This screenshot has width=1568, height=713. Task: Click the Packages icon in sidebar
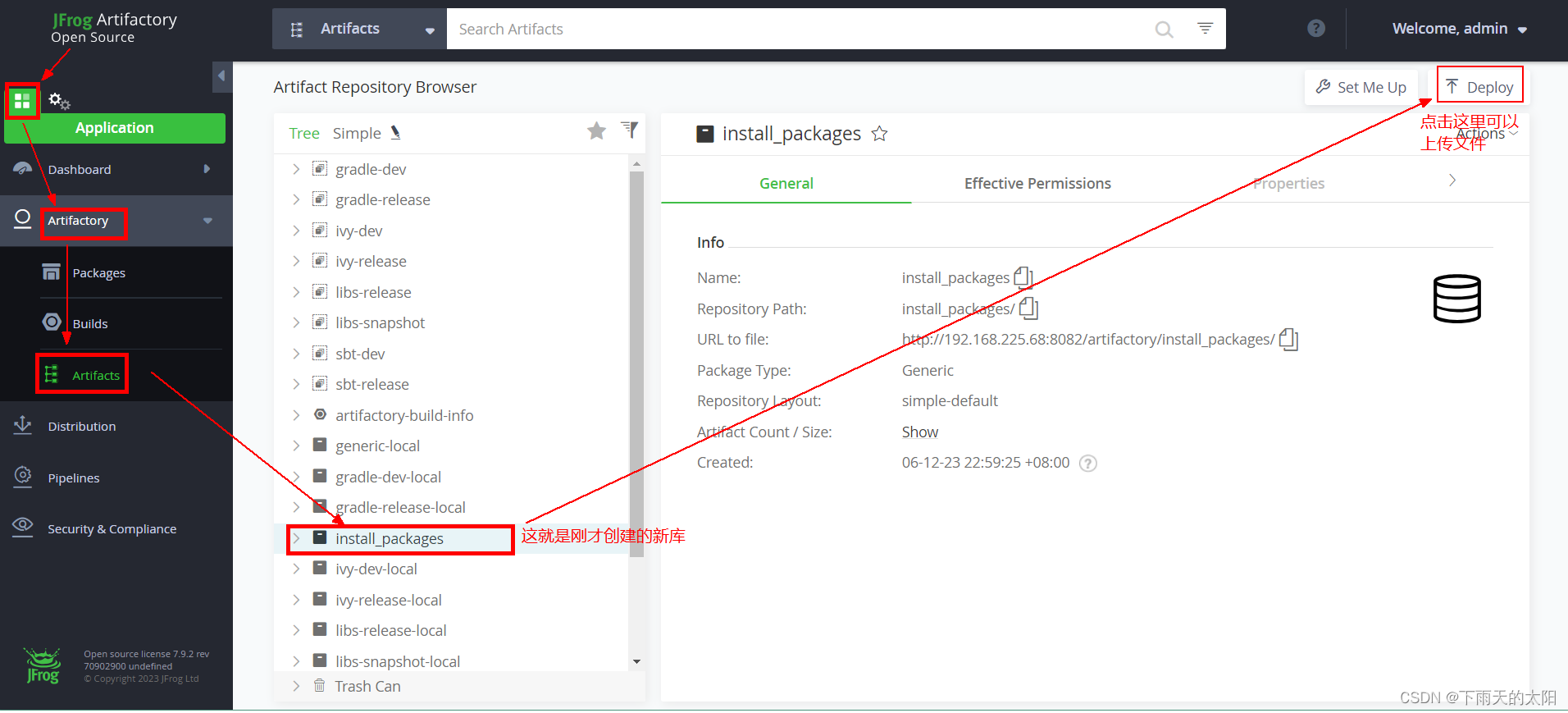[52, 272]
